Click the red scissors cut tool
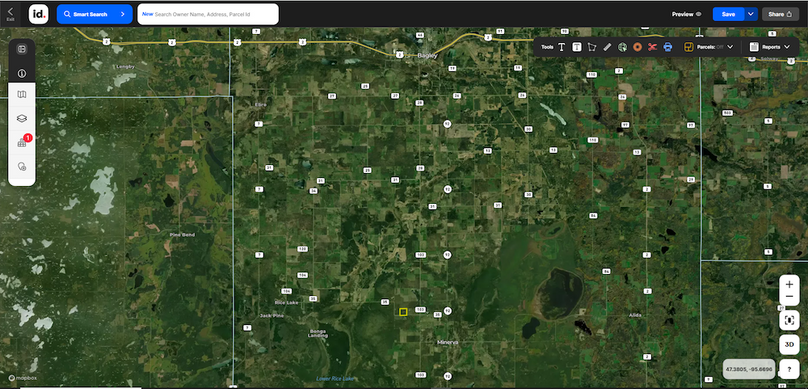808x389 pixels. 652,47
